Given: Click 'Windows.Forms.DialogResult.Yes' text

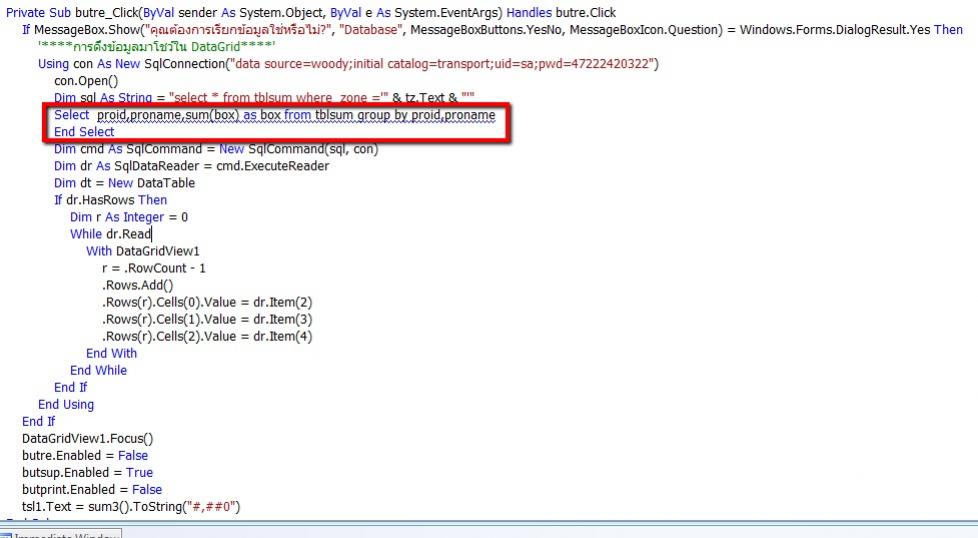Looking at the screenshot, I should (x=835, y=29).
